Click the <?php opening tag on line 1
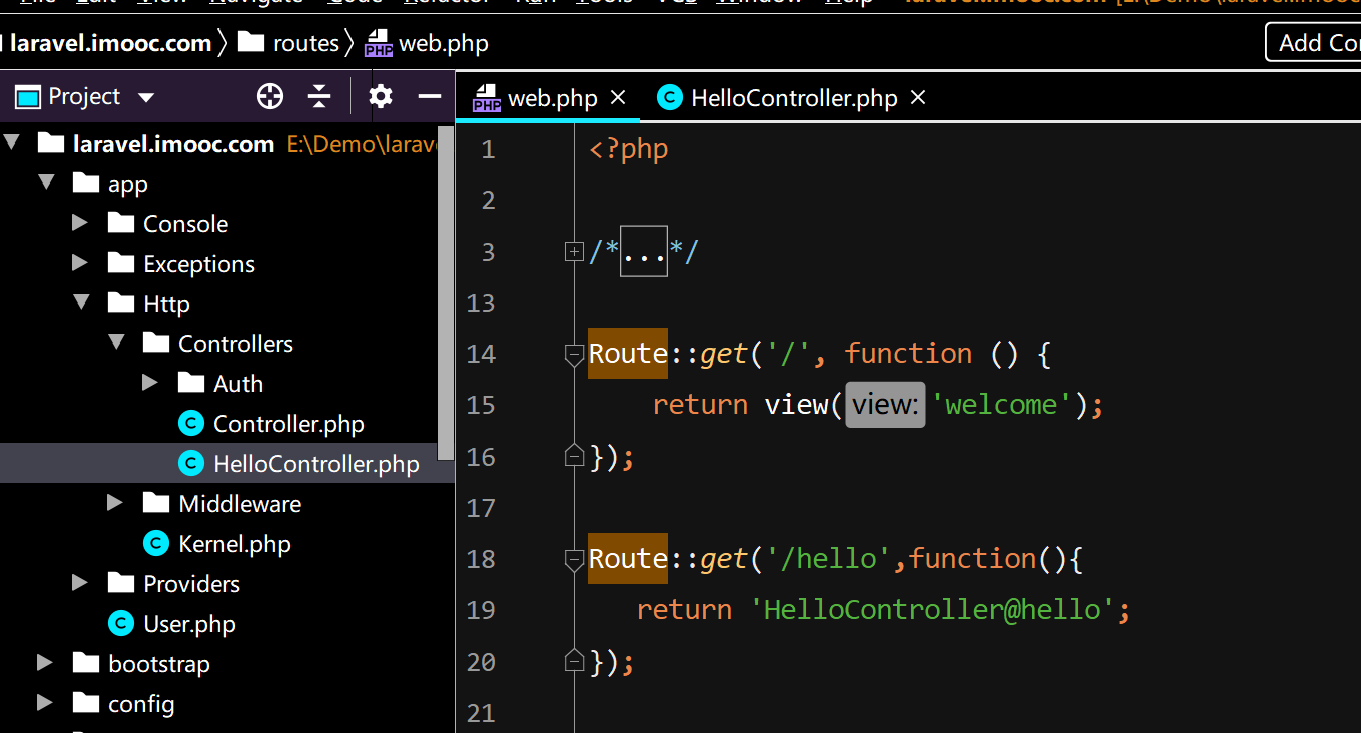 tap(629, 150)
